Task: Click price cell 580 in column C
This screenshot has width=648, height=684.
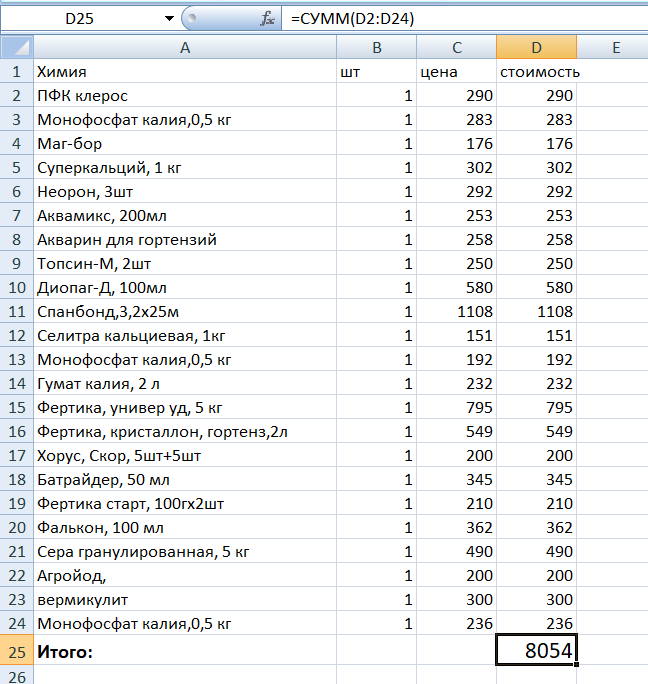Action: 456,287
